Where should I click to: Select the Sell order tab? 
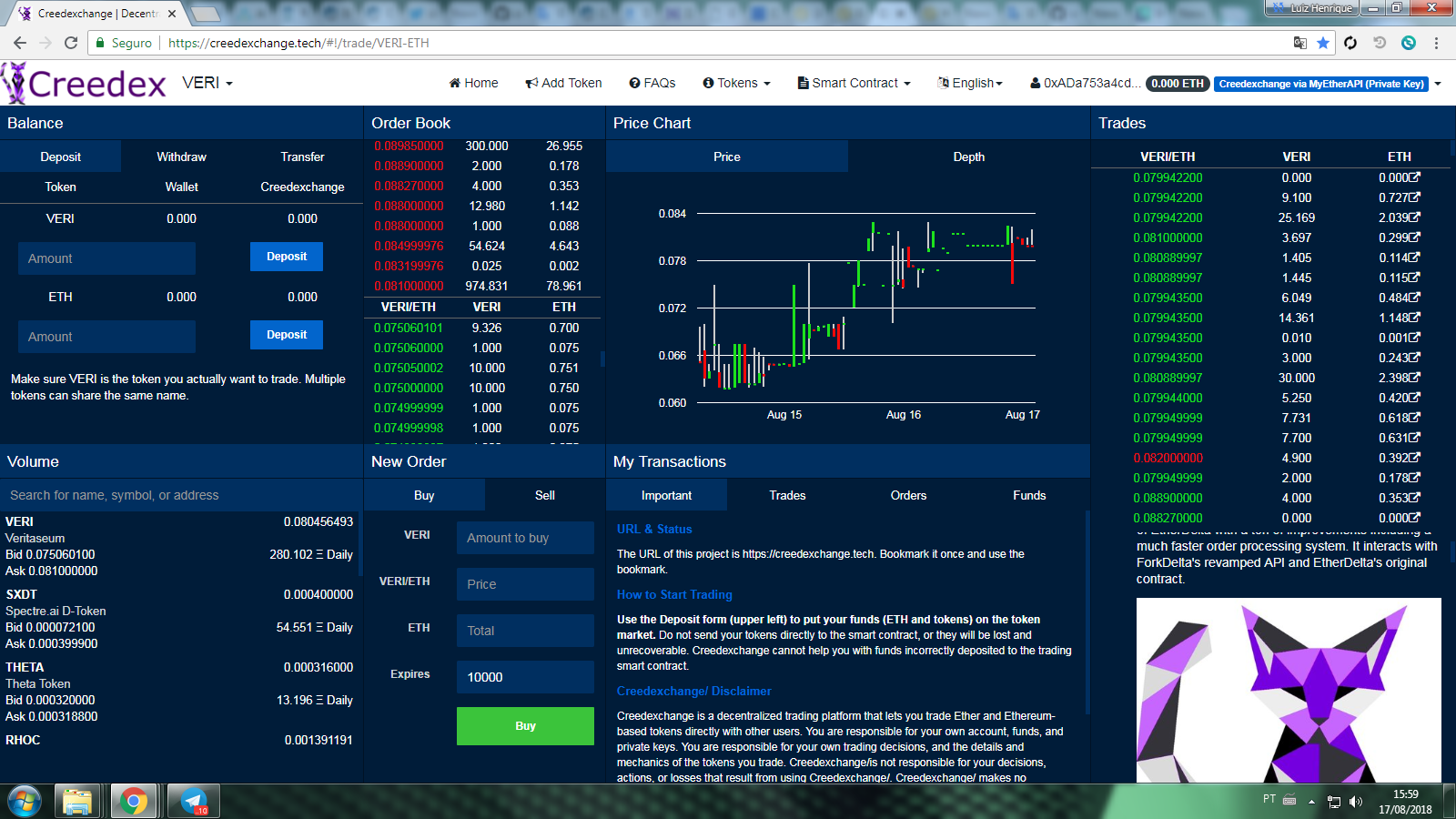pos(545,495)
